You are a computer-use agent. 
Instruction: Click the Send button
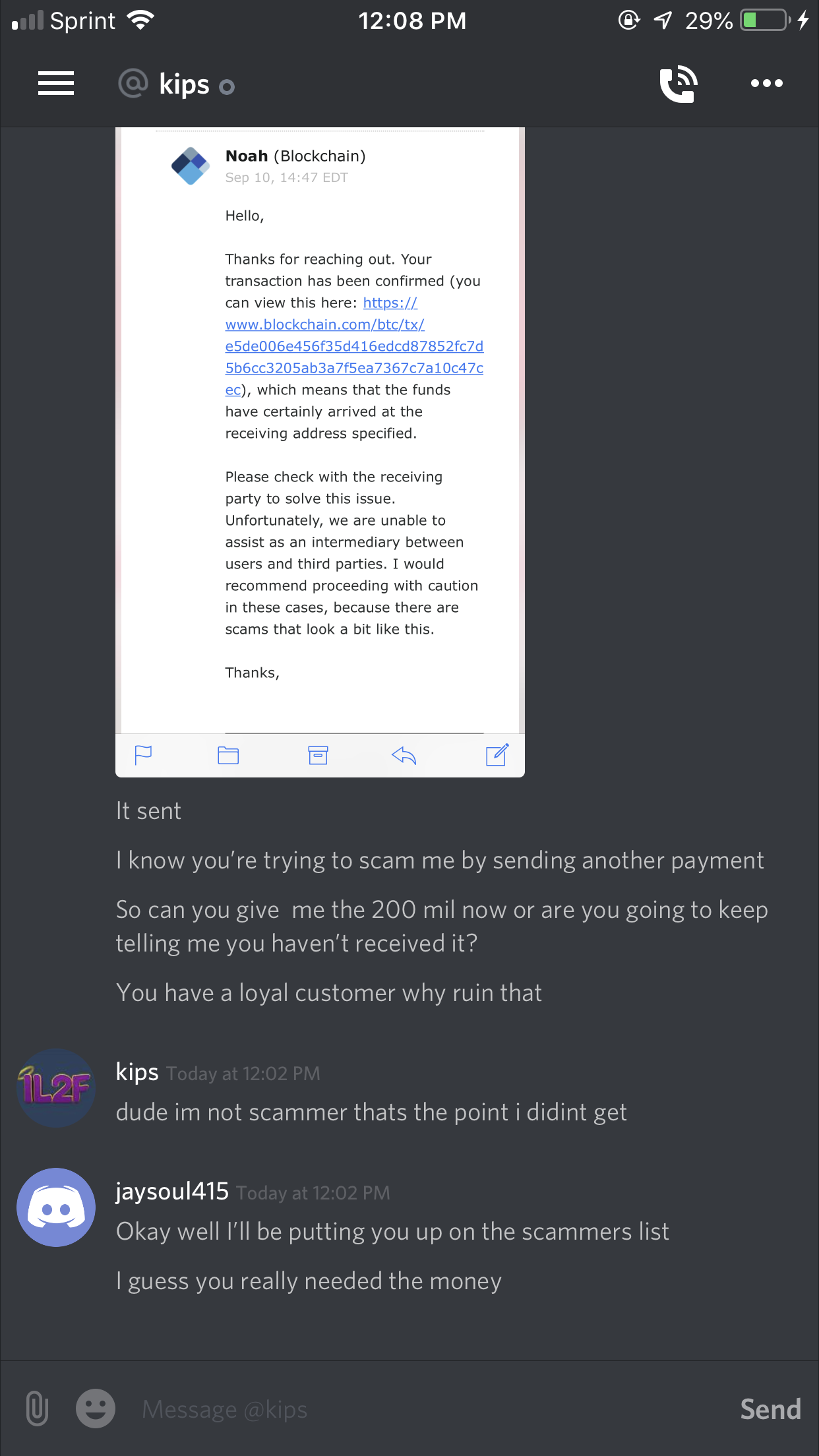[770, 1409]
